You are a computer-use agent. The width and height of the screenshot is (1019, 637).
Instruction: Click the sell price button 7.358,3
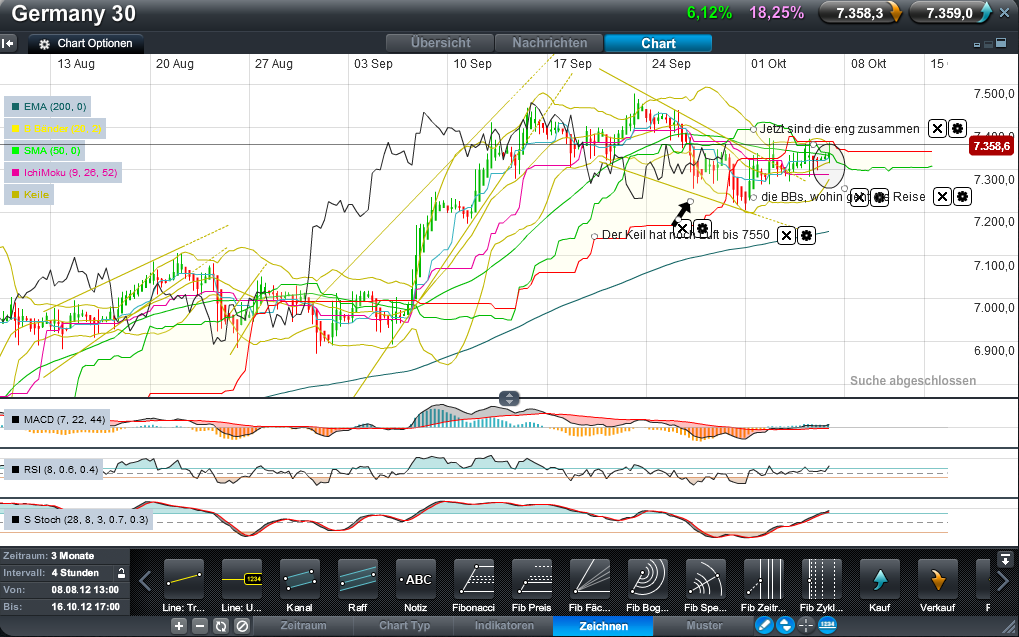click(860, 12)
